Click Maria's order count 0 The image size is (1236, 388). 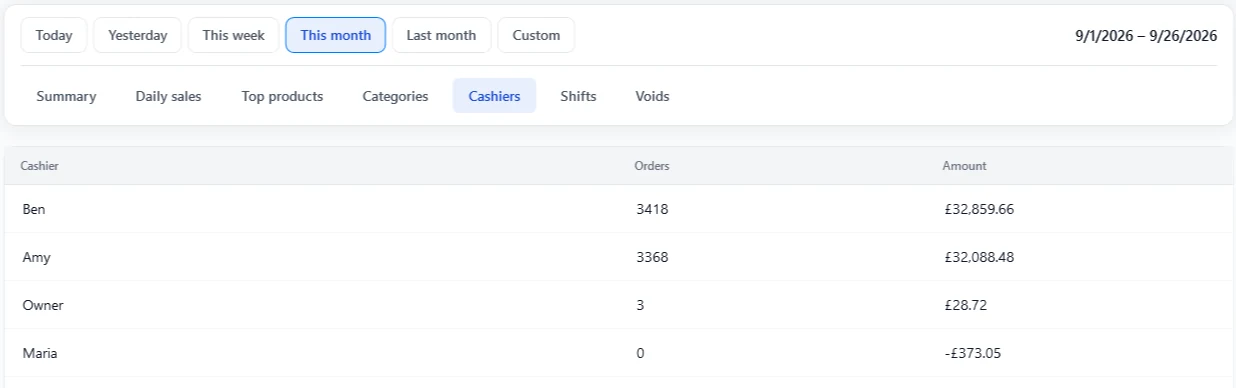click(x=640, y=353)
